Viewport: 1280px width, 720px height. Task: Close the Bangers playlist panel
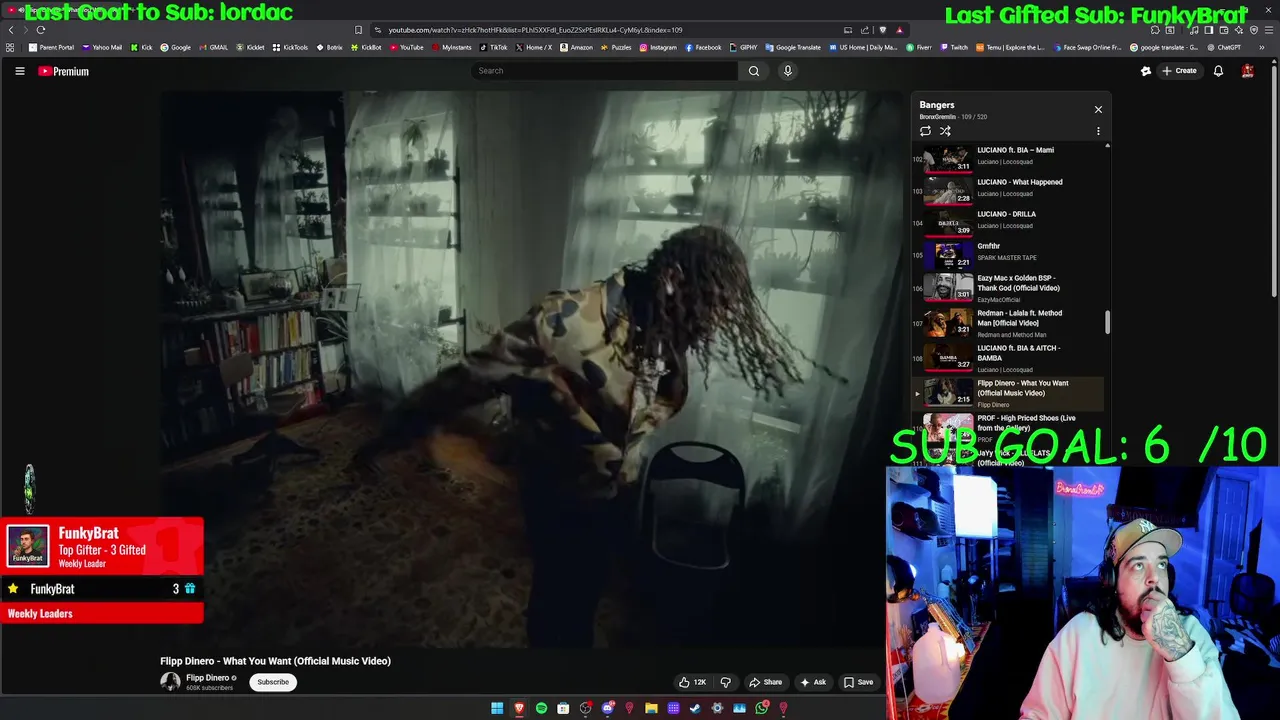pyautogui.click(x=1098, y=110)
